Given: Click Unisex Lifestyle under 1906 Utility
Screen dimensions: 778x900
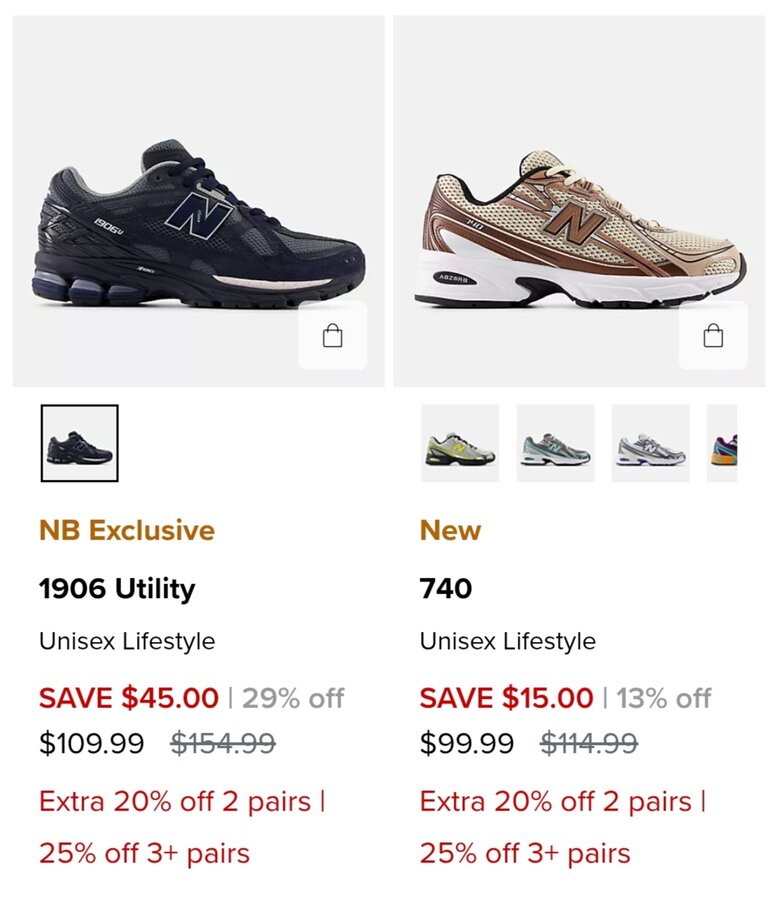Looking at the screenshot, I should click(x=127, y=641).
